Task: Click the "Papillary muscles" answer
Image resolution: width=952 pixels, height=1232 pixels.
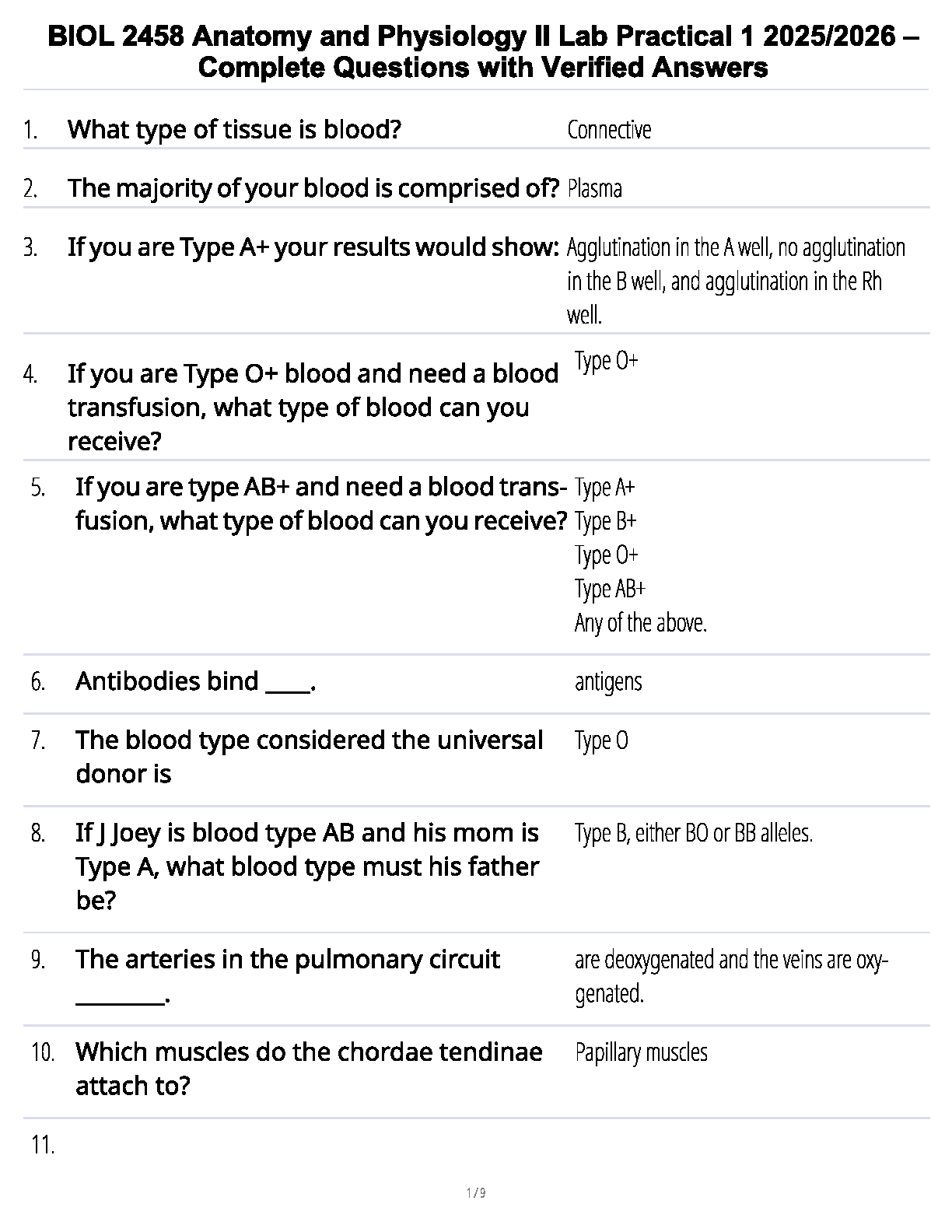Action: coord(641,1053)
